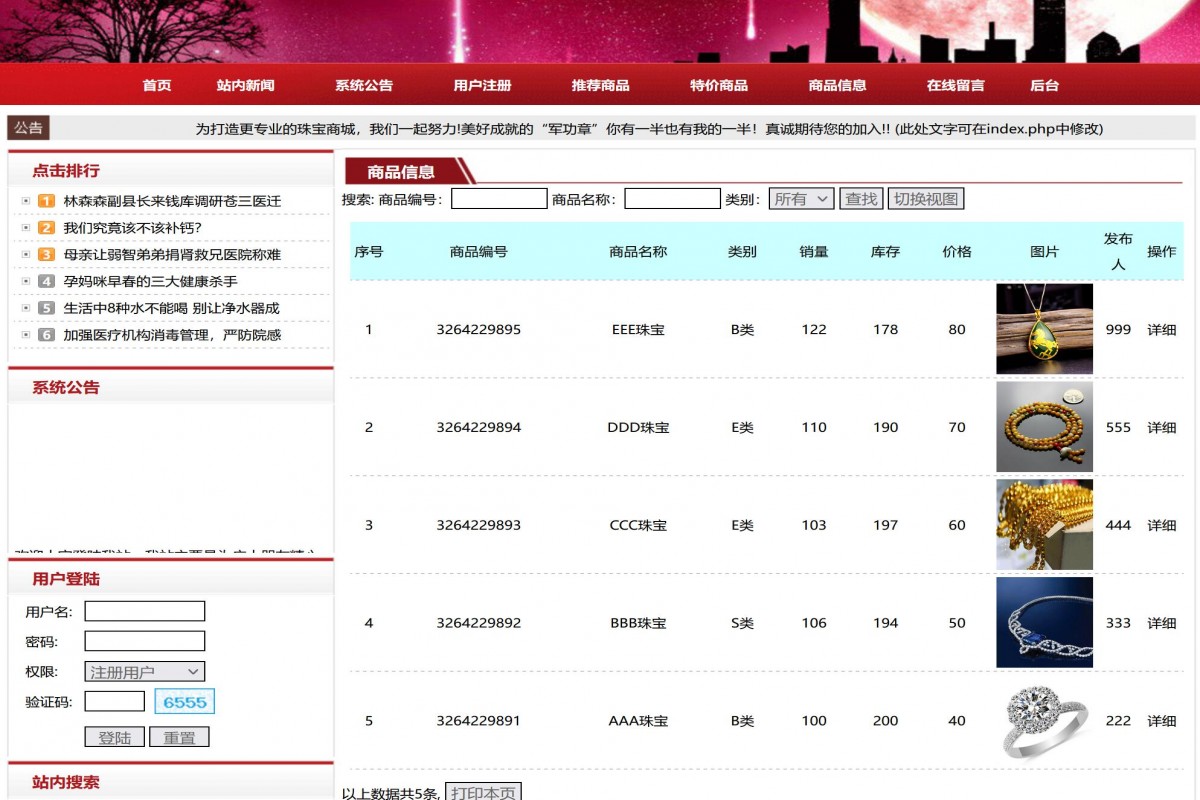This screenshot has width=1200, height=800.
Task: Click the 打印本页 print button
Action: [x=483, y=791]
